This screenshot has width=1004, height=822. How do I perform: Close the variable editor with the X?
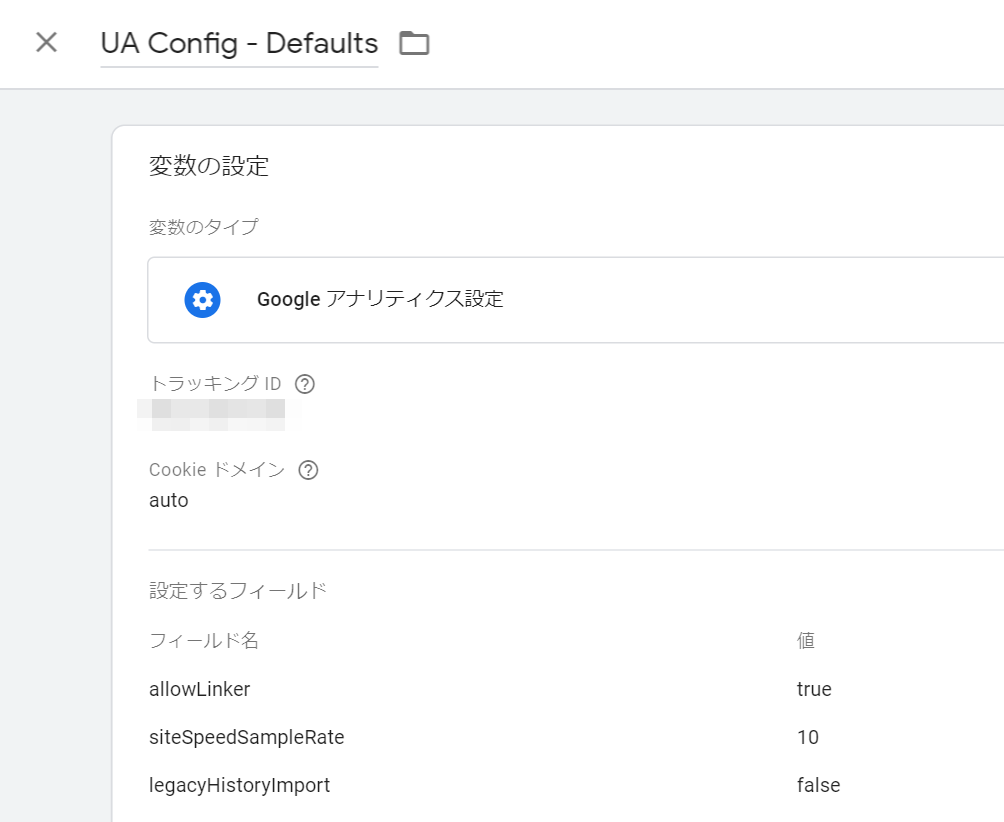(x=46, y=43)
